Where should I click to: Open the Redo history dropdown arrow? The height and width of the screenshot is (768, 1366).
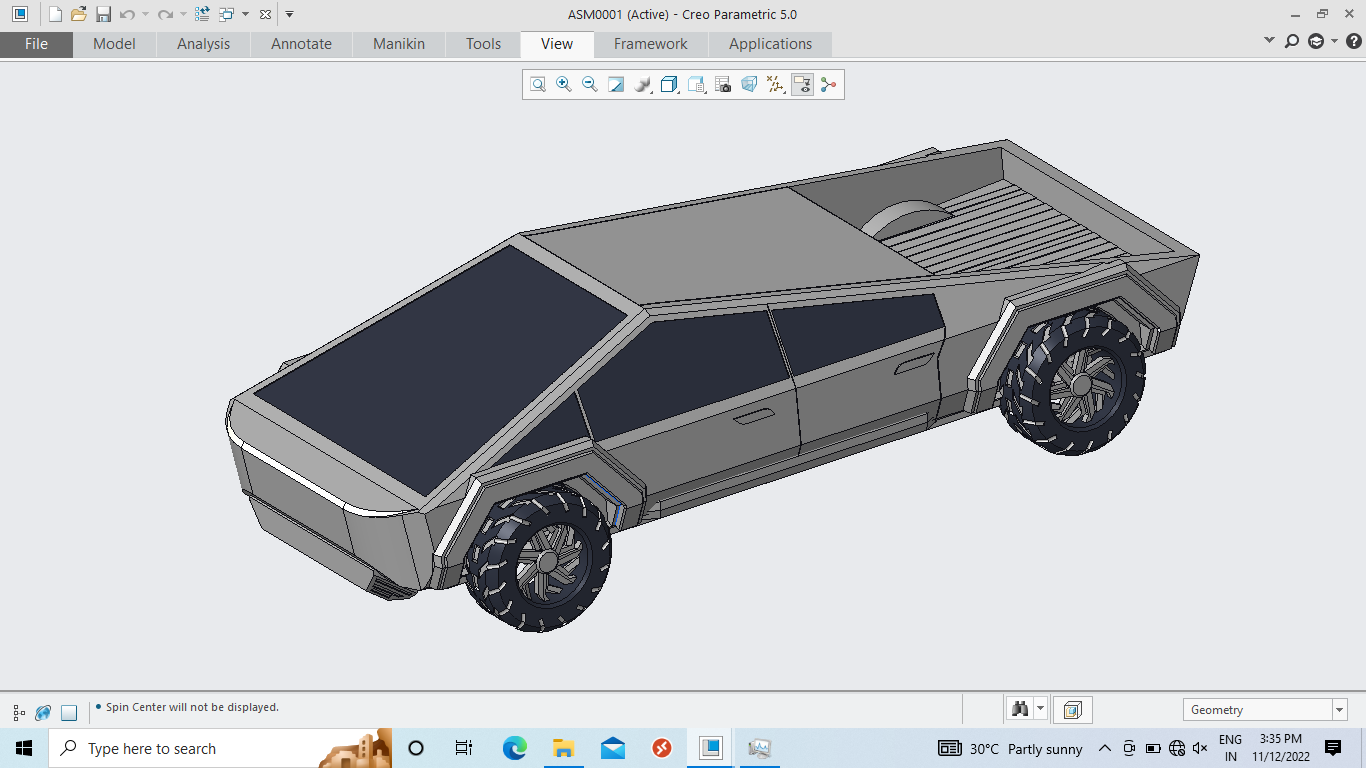183,14
